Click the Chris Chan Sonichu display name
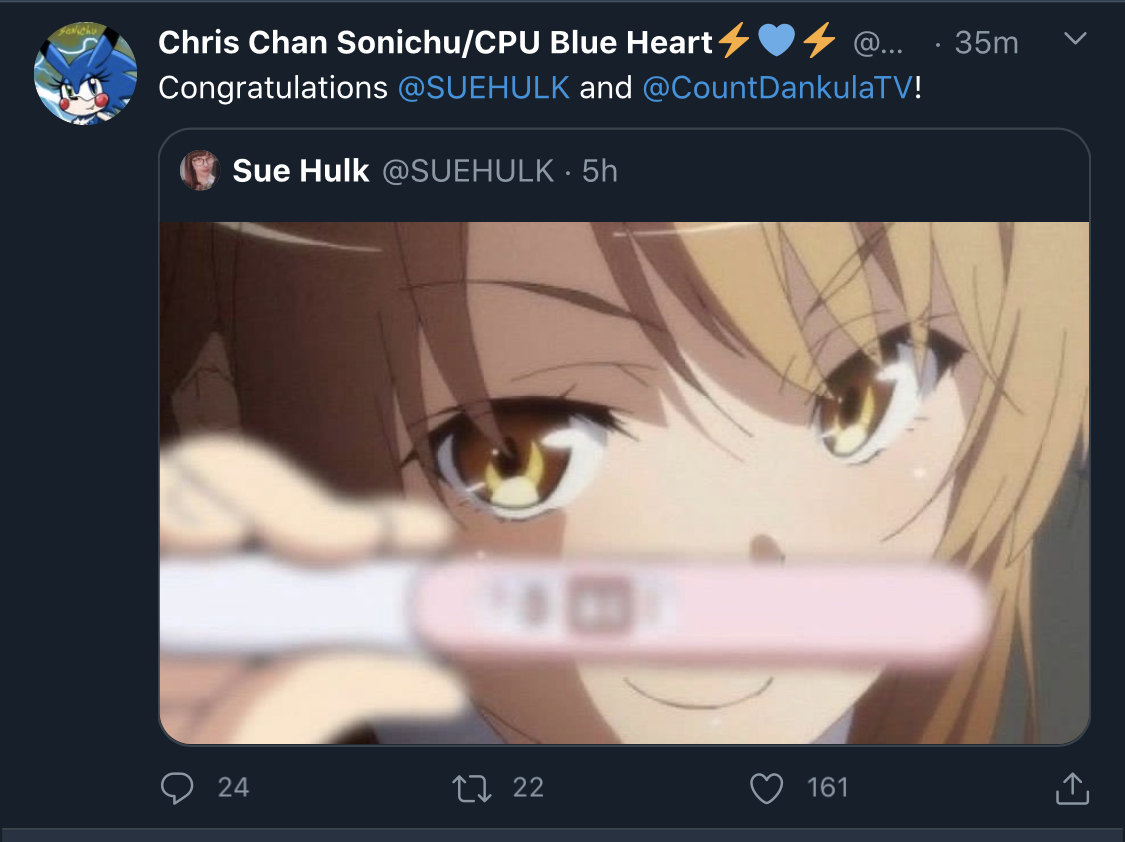Viewport: 1125px width, 842px height. [x=435, y=42]
